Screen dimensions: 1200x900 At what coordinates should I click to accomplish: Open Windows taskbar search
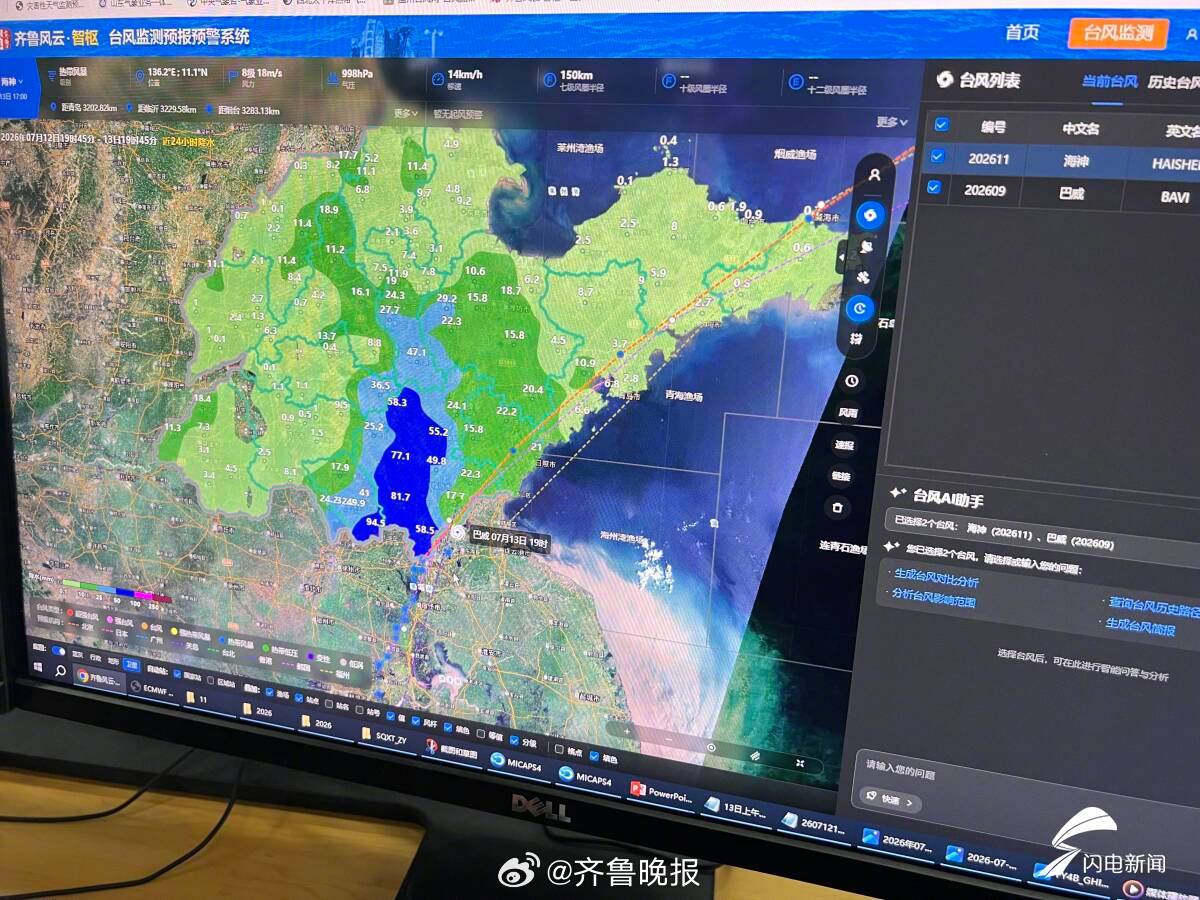tap(60, 670)
